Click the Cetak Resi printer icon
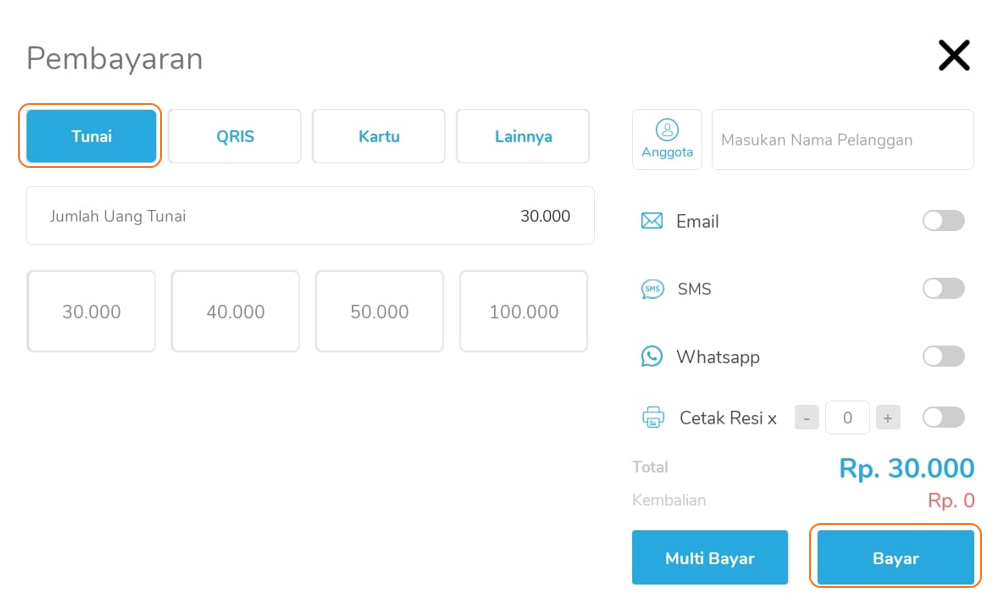 (x=653, y=418)
